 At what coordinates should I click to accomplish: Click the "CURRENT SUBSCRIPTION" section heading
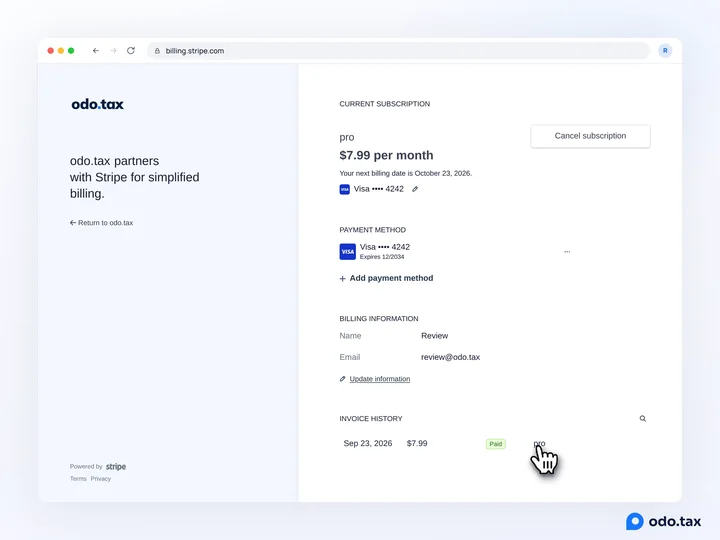click(385, 104)
